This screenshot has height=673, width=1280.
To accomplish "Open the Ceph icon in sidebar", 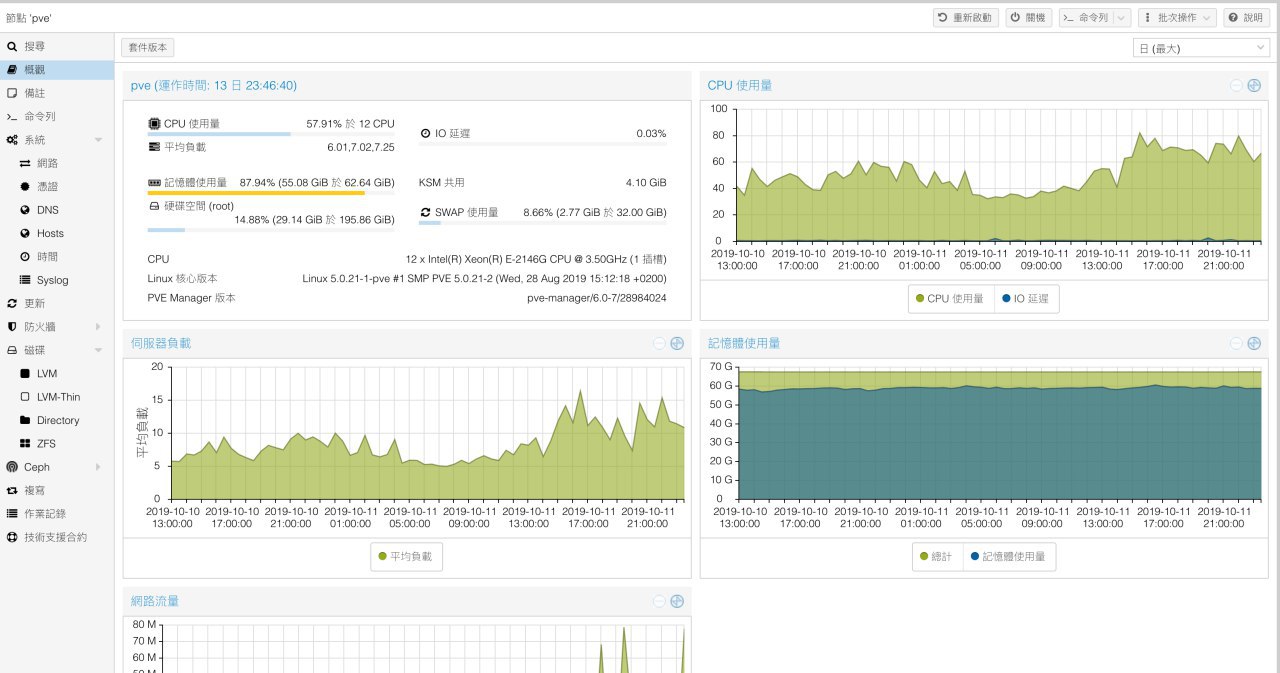I will tap(12, 467).
